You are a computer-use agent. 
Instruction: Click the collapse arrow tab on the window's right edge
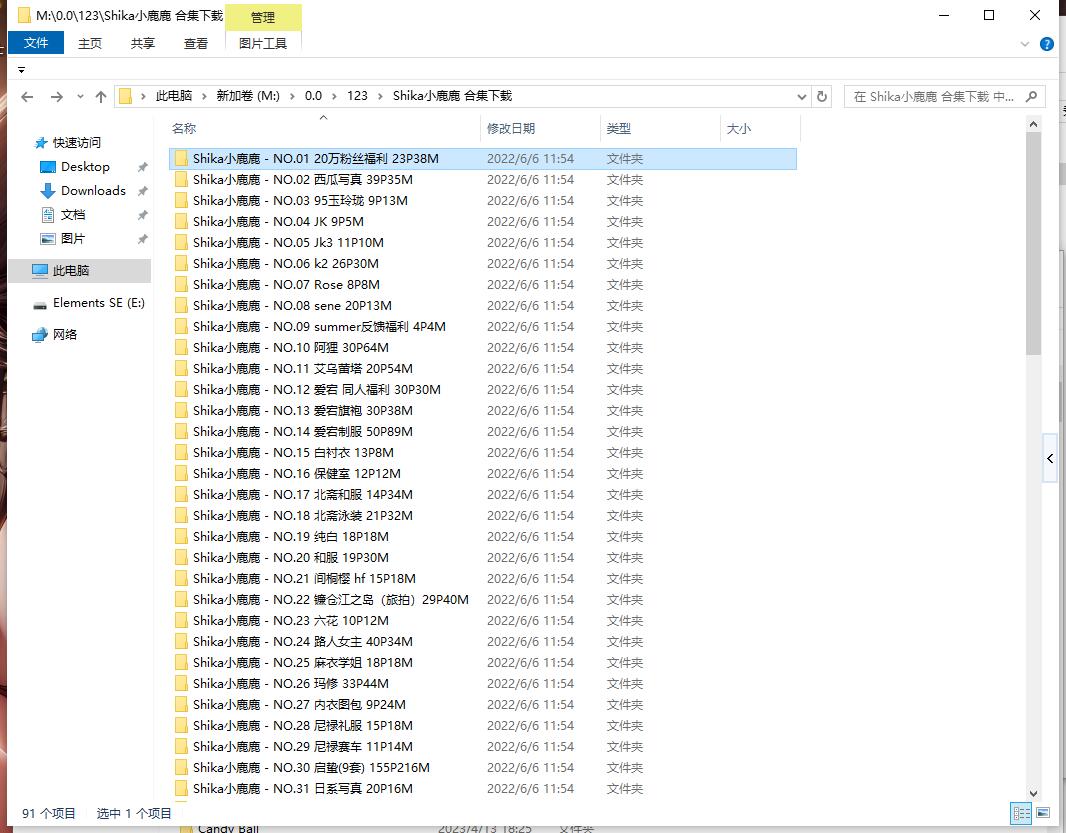pos(1050,459)
